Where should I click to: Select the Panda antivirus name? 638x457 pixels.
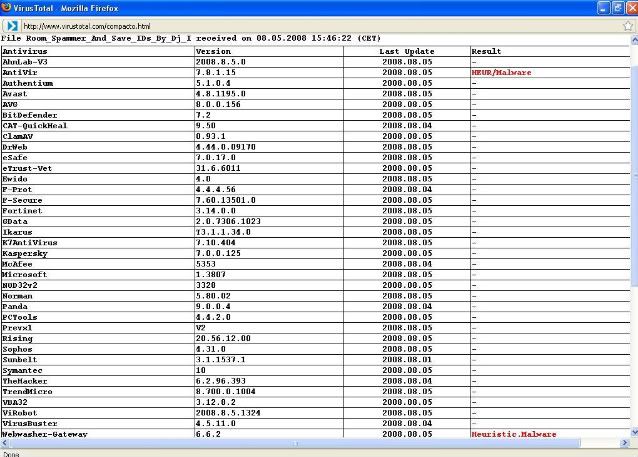click(15, 306)
